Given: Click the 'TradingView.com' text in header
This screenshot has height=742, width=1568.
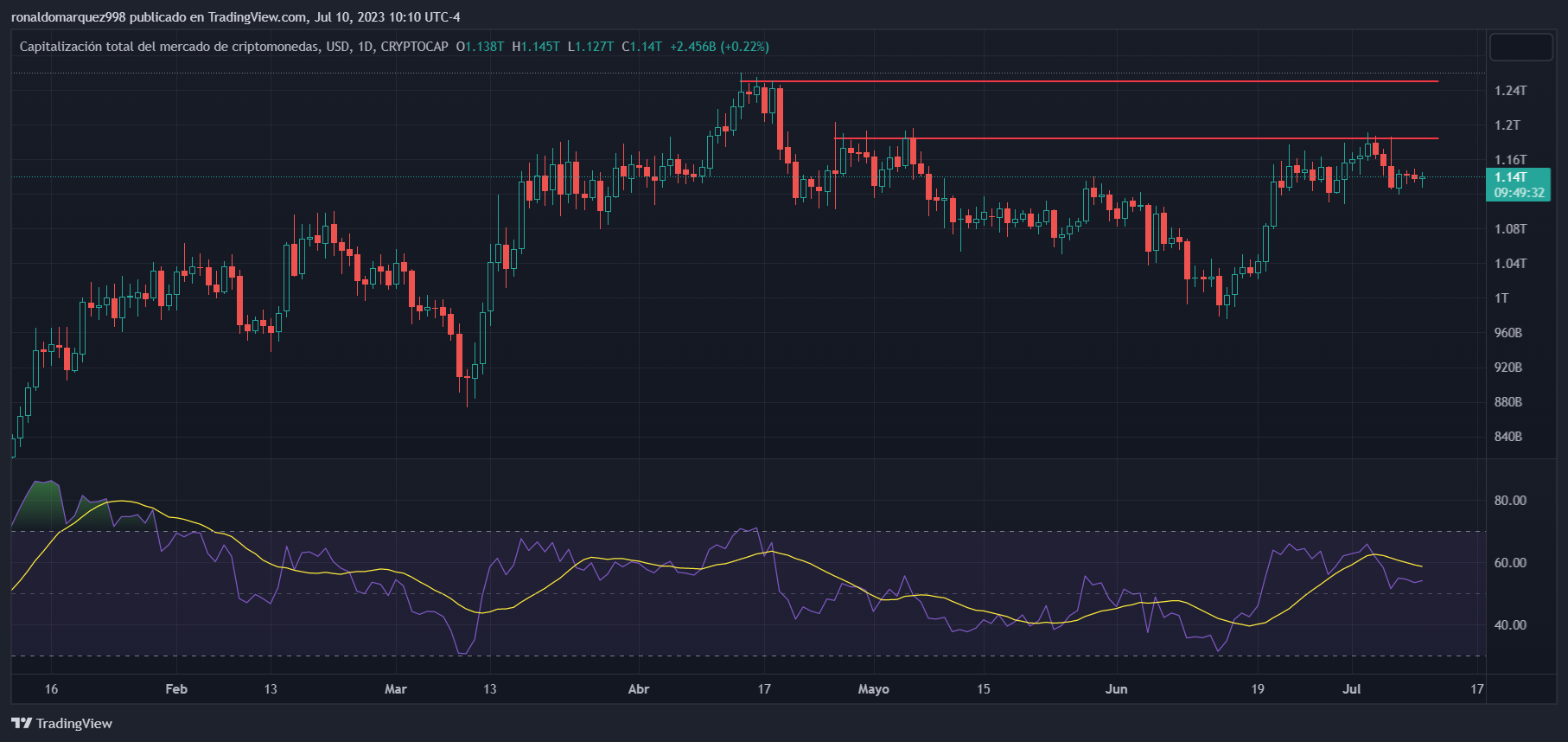Looking at the screenshot, I should pyautogui.click(x=257, y=17).
